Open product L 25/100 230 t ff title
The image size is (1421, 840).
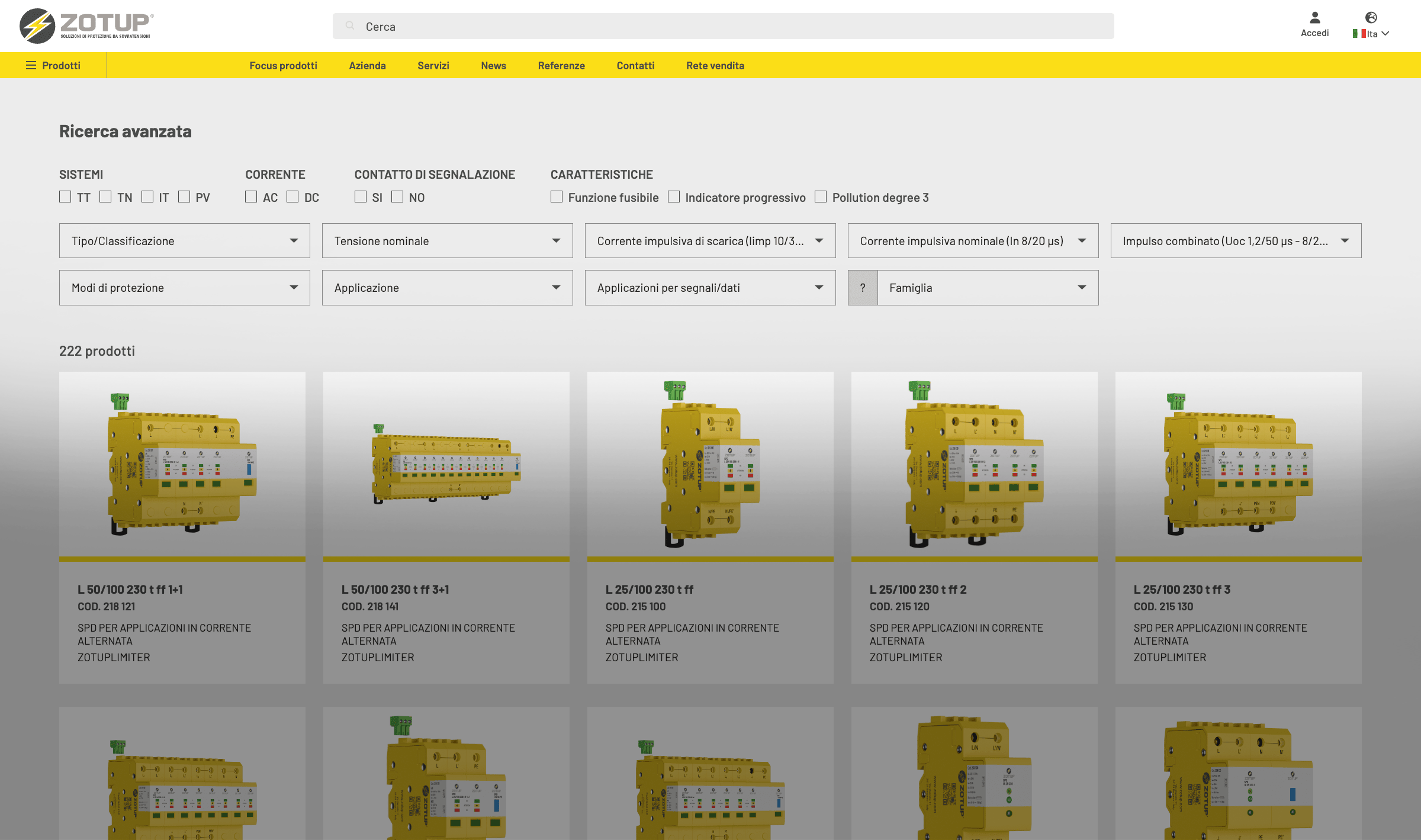click(650, 590)
